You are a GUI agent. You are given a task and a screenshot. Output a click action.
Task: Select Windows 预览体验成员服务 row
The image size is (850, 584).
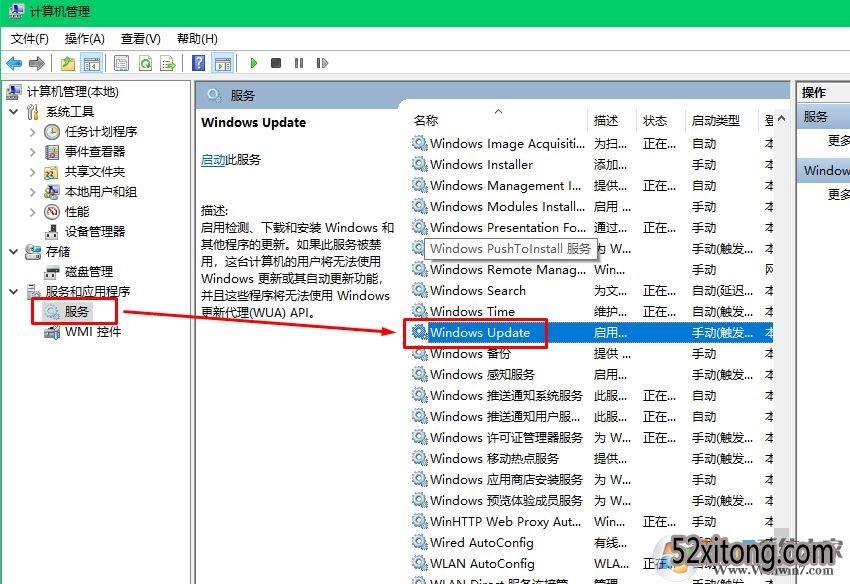591,501
